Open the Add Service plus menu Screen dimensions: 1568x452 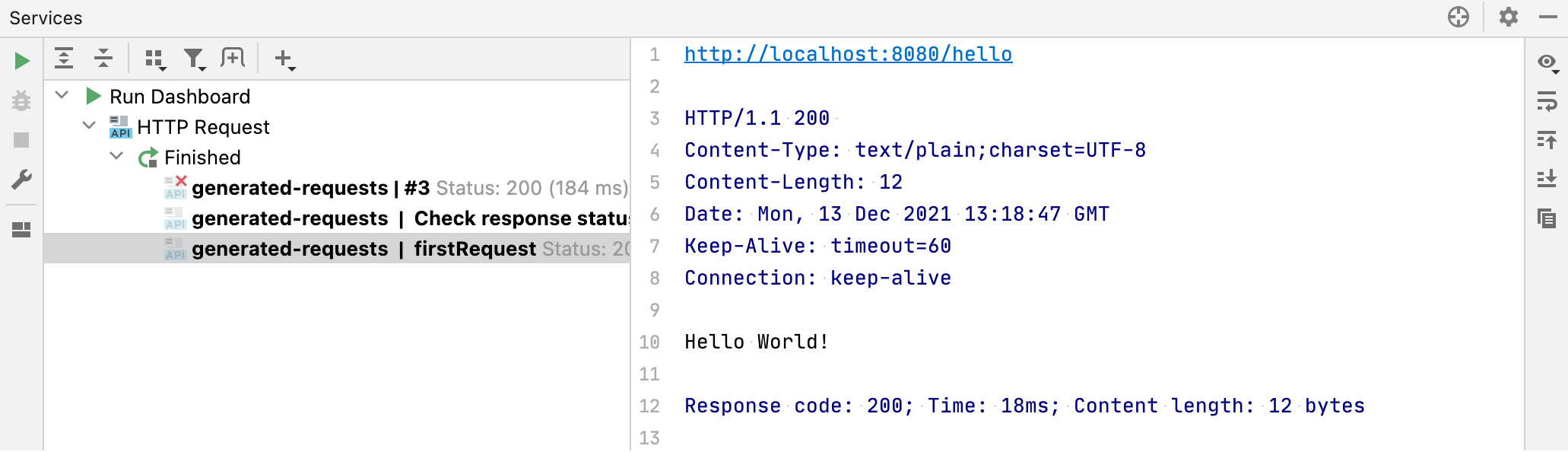284,58
